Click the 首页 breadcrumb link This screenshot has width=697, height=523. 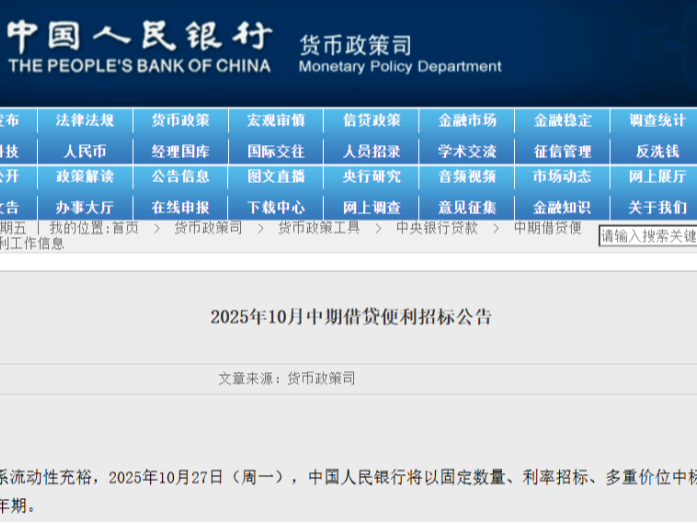pyautogui.click(x=125, y=228)
